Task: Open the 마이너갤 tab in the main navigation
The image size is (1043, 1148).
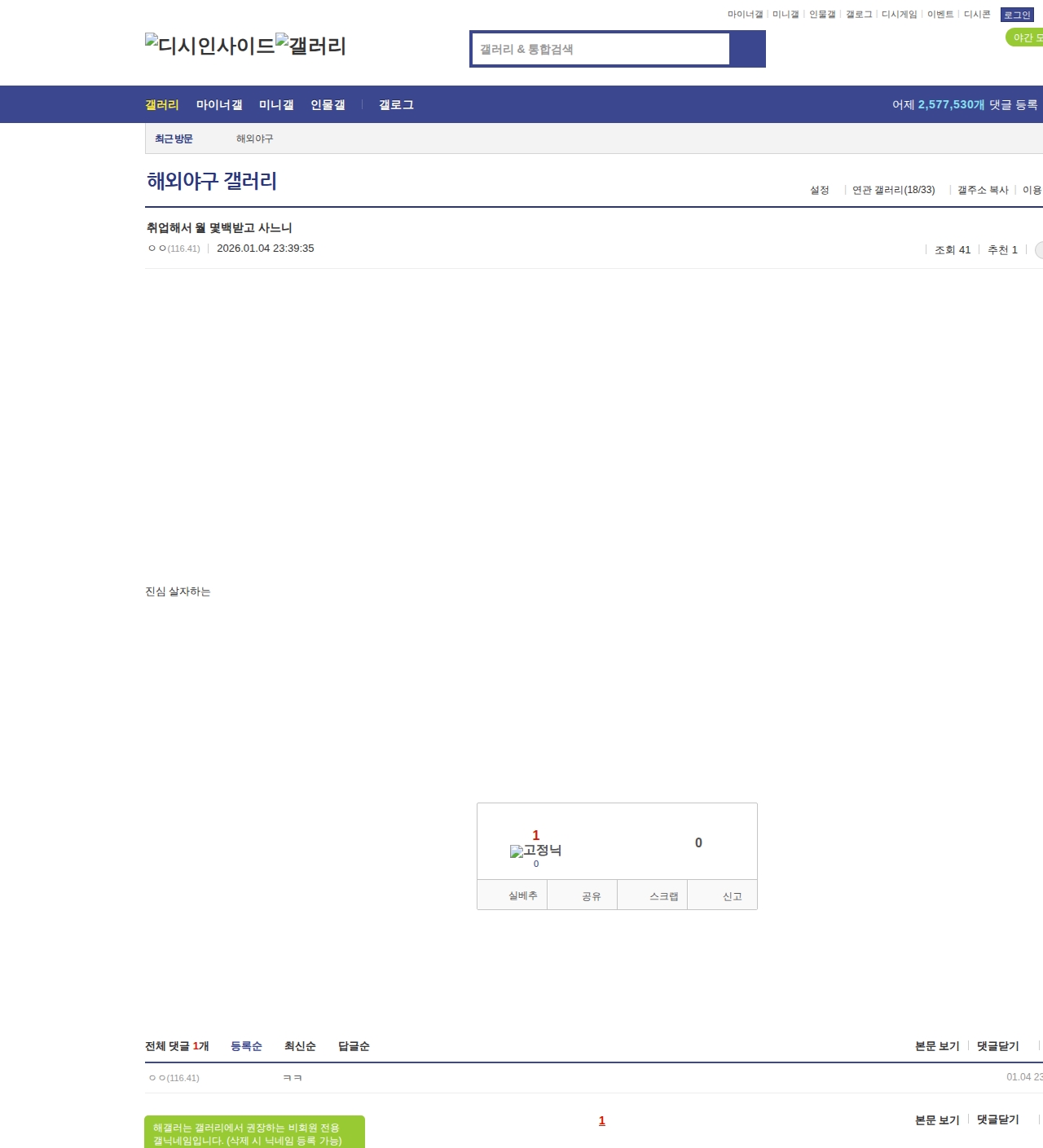Action: coord(219,105)
